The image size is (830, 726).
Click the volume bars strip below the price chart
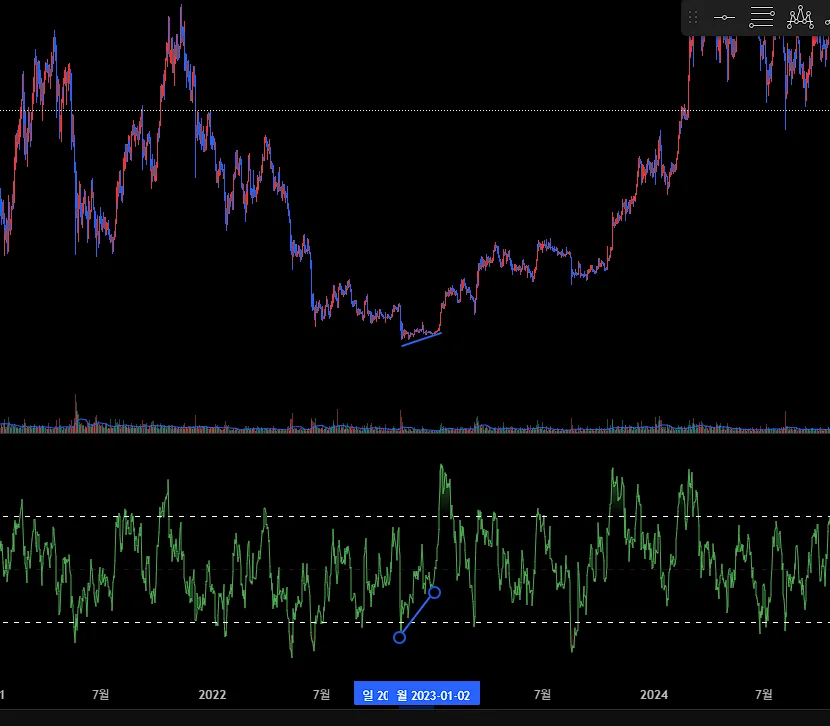(x=415, y=426)
